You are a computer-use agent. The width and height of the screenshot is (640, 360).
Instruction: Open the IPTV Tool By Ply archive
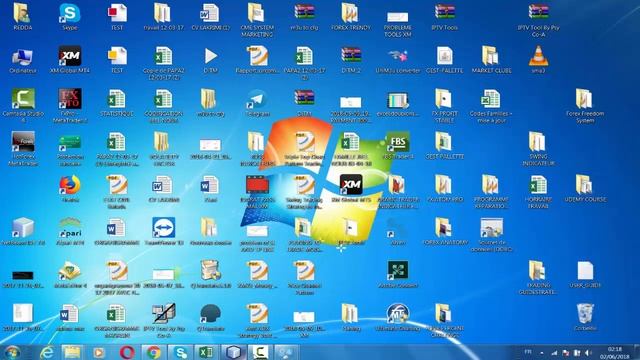(538, 20)
